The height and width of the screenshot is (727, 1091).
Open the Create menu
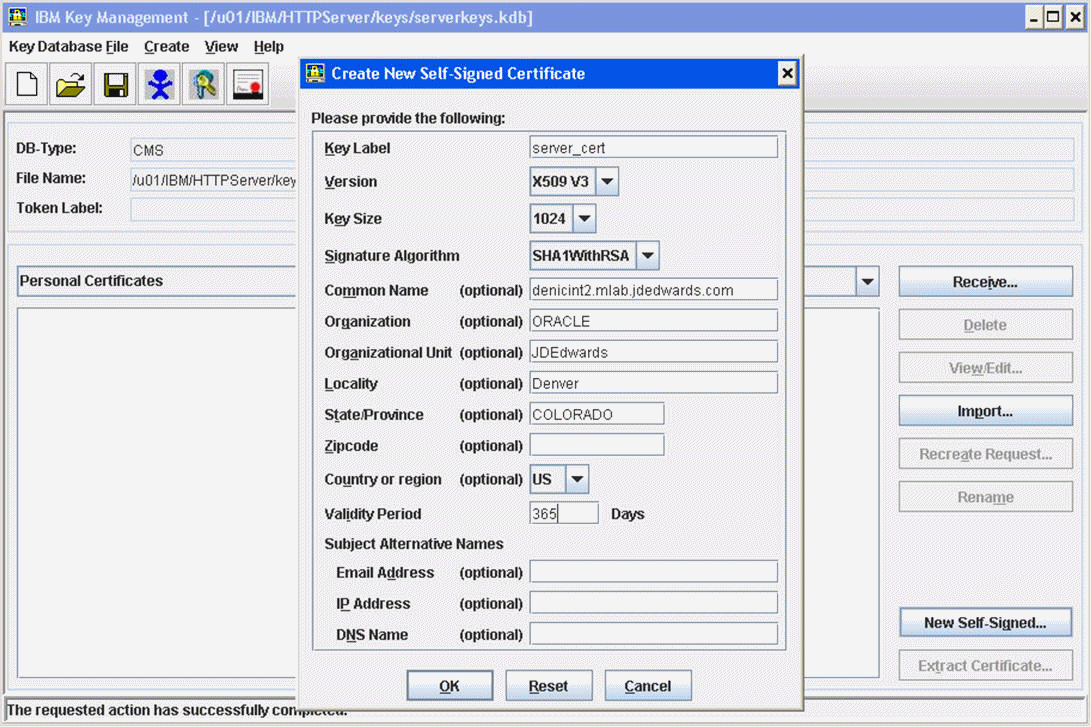coord(166,47)
